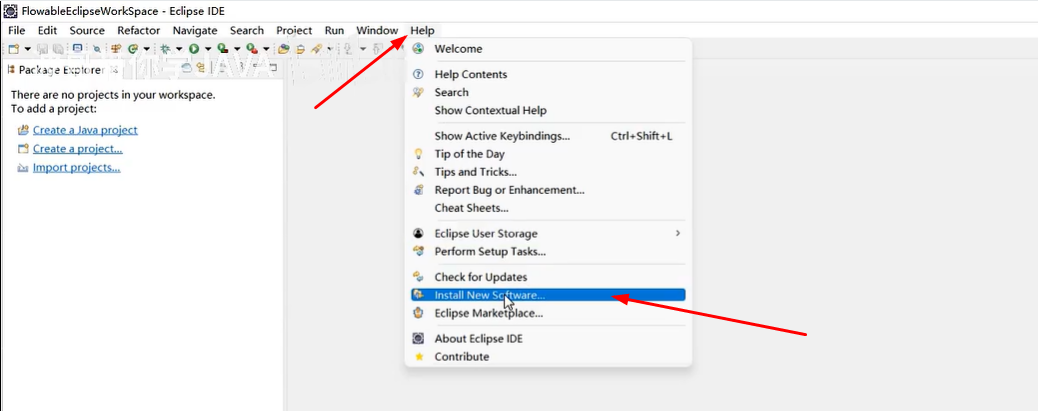The image size is (1038, 411).
Task: Click the Debug bug toolbar icon
Action: tap(165, 48)
